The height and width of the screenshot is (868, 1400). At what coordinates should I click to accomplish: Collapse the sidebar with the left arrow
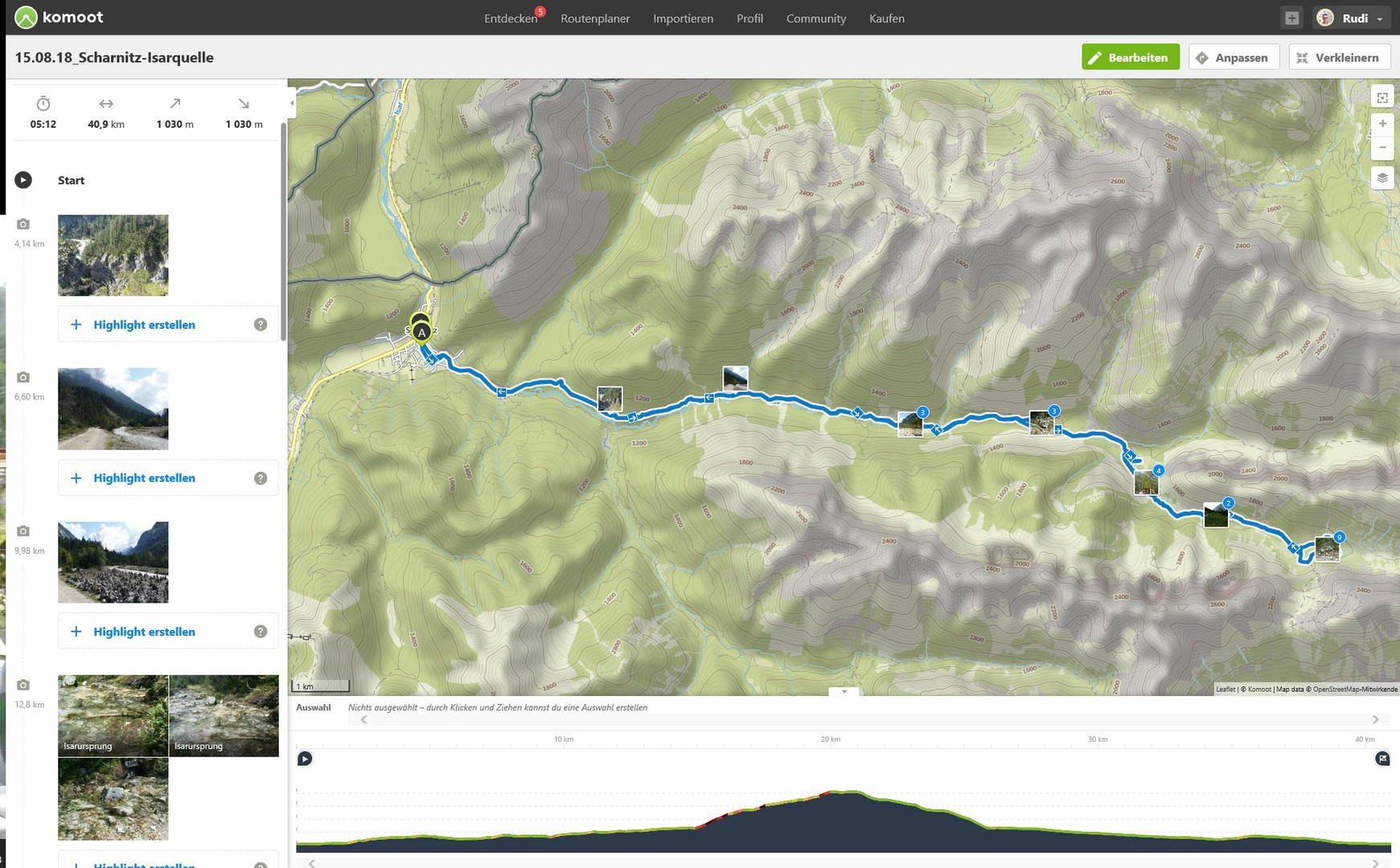[292, 103]
